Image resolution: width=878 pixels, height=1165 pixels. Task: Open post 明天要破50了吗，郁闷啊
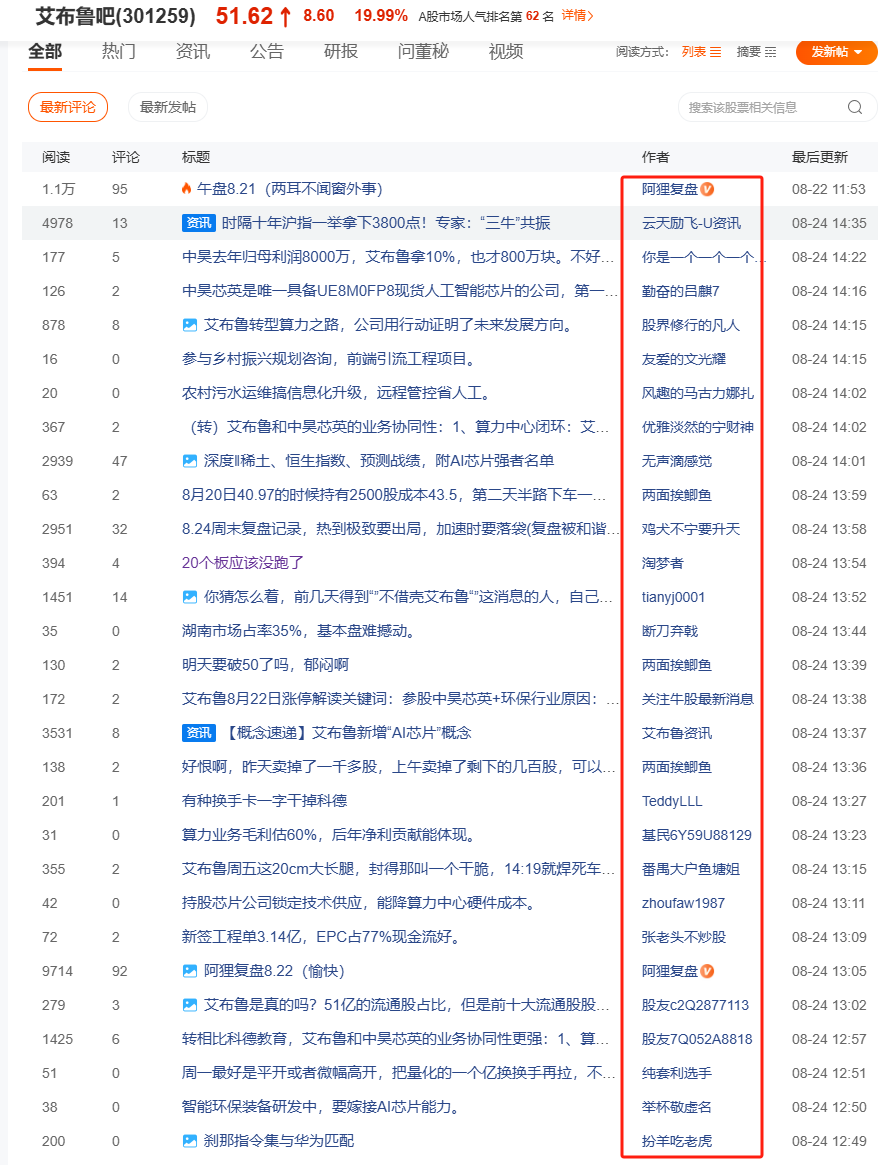pos(265,665)
